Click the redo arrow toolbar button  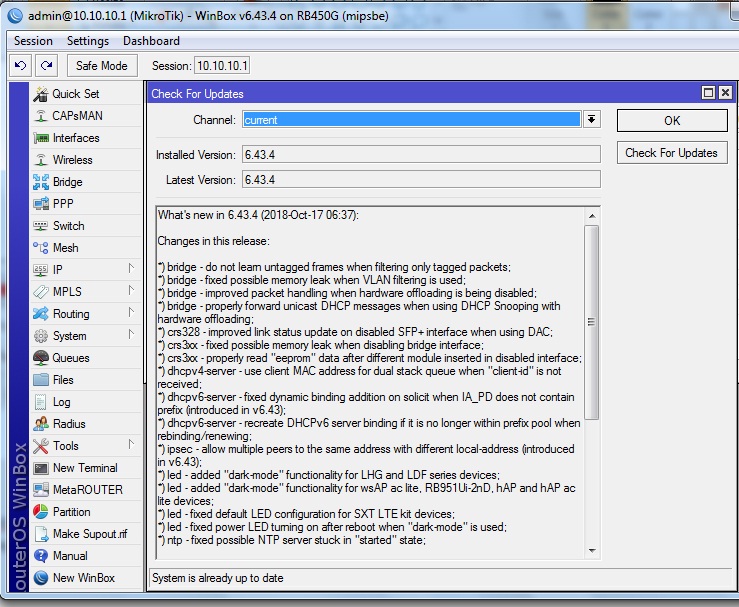(46, 66)
